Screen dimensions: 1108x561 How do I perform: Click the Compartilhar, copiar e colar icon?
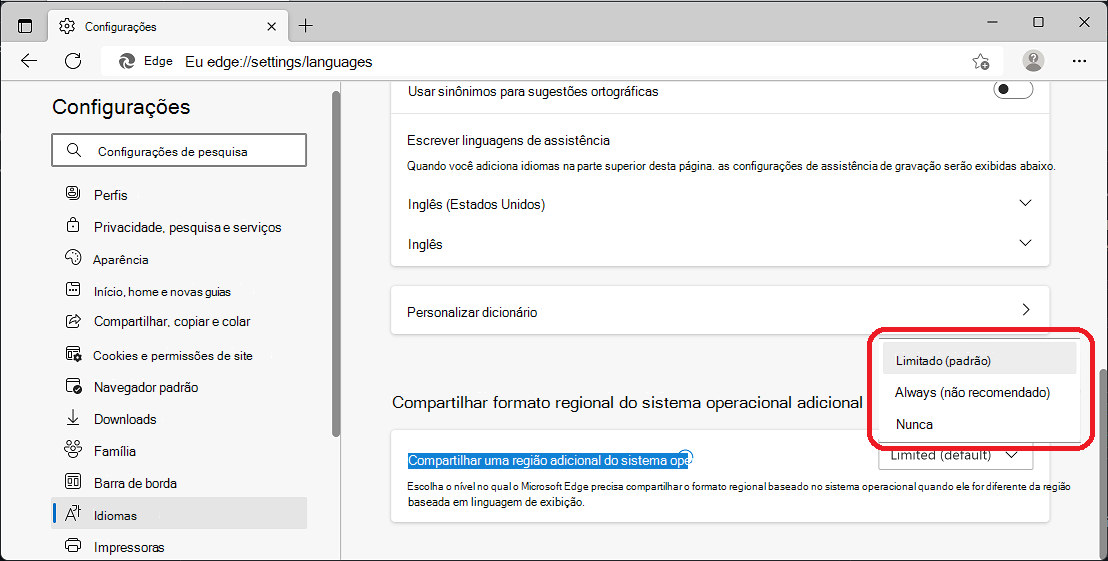tap(73, 321)
